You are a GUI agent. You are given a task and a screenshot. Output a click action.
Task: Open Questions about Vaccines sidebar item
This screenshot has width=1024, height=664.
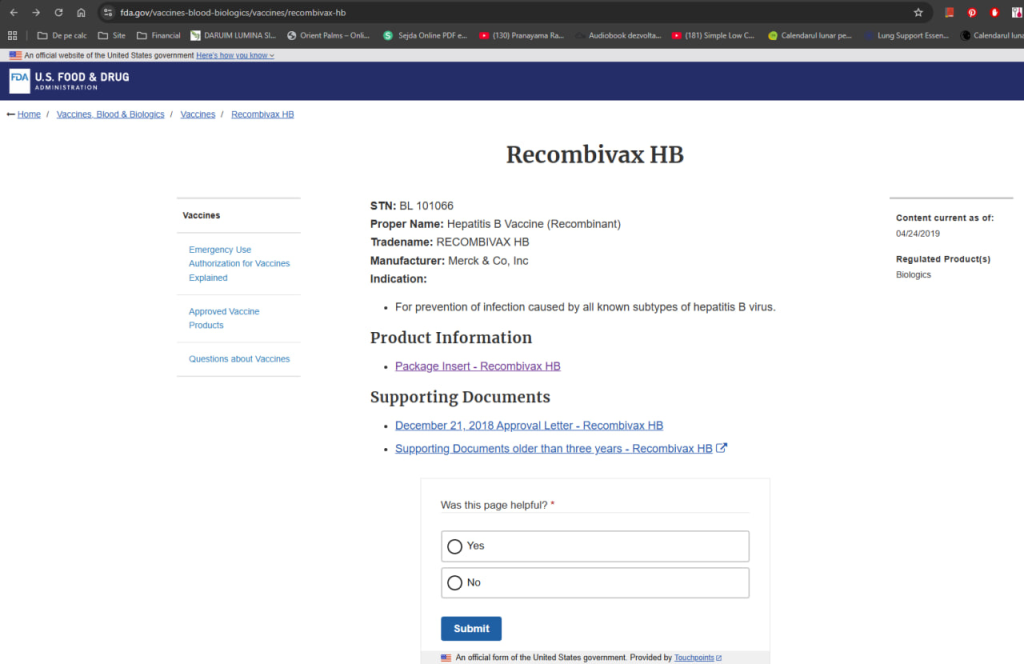[x=239, y=359]
